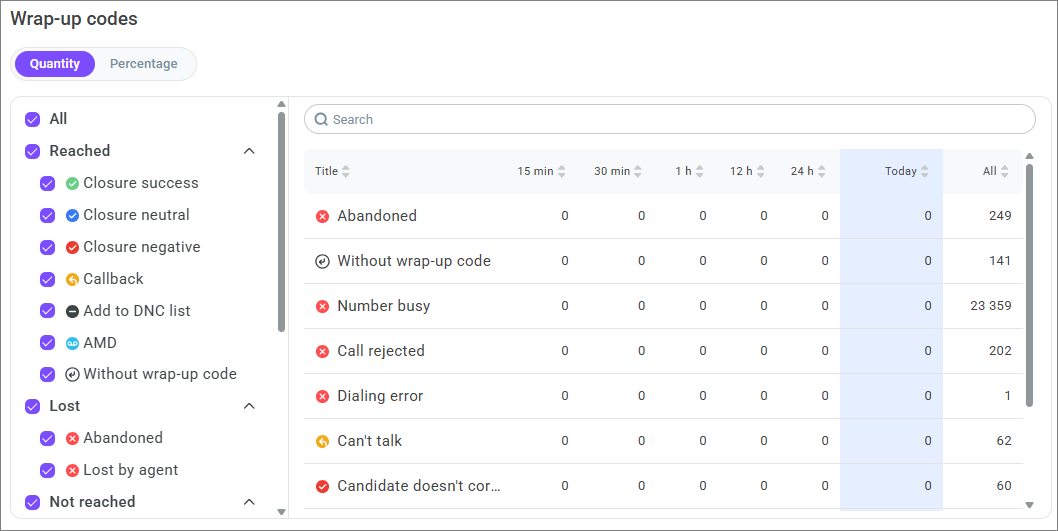Click the red X icon in Dialing error row
1058x531 pixels.
tap(323, 396)
